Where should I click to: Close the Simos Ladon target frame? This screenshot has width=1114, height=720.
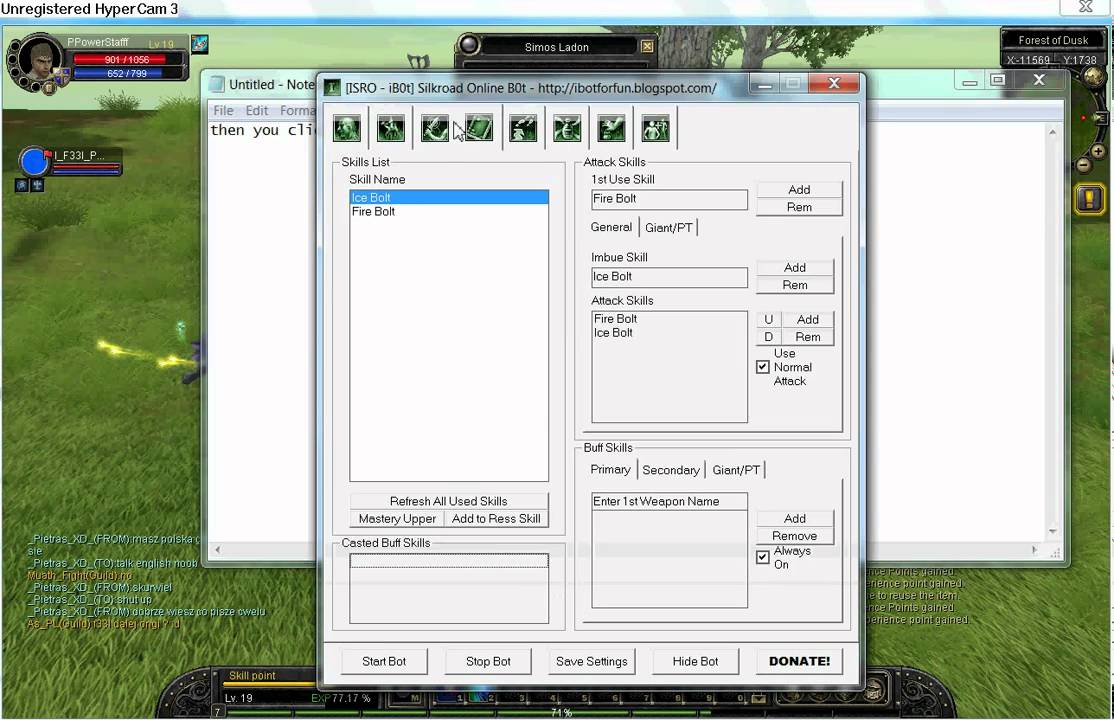(647, 47)
